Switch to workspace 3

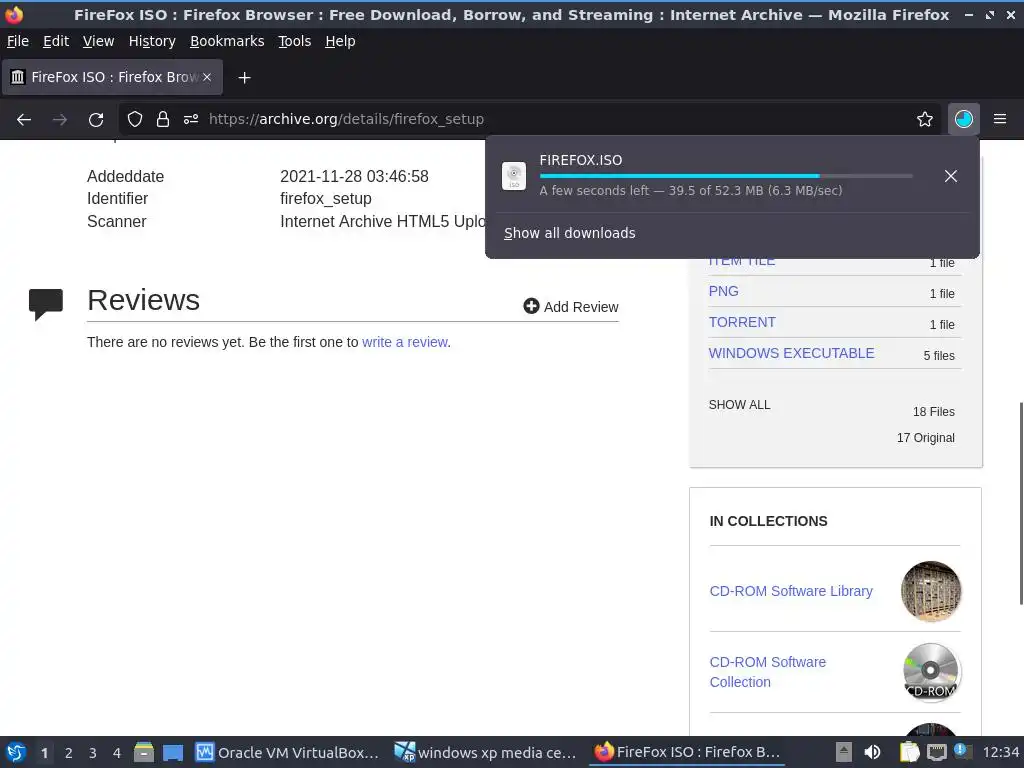[93, 753]
